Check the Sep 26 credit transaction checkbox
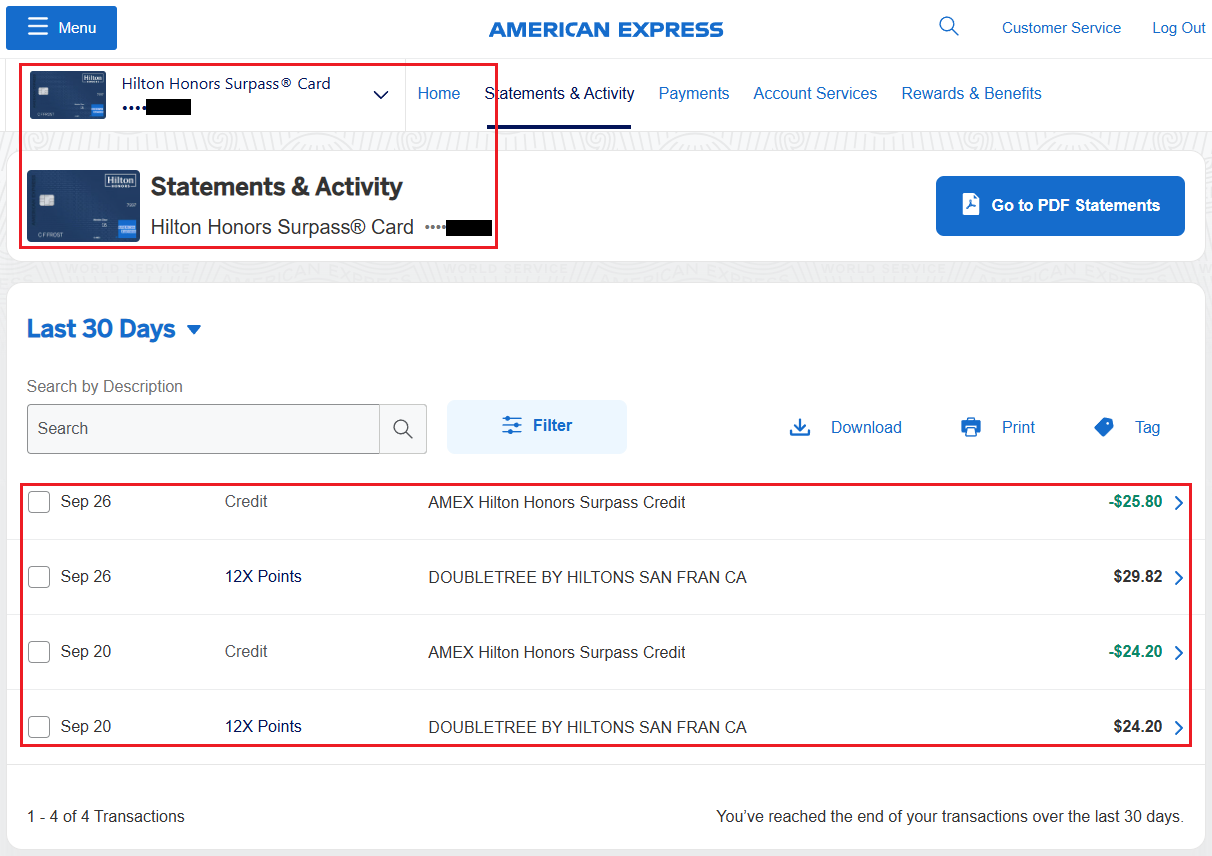1212x856 pixels. (39, 502)
